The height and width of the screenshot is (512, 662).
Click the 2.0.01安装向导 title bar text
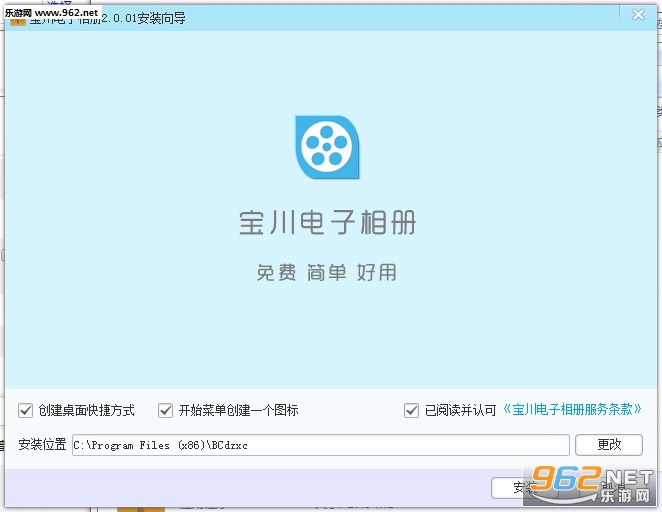click(143, 18)
